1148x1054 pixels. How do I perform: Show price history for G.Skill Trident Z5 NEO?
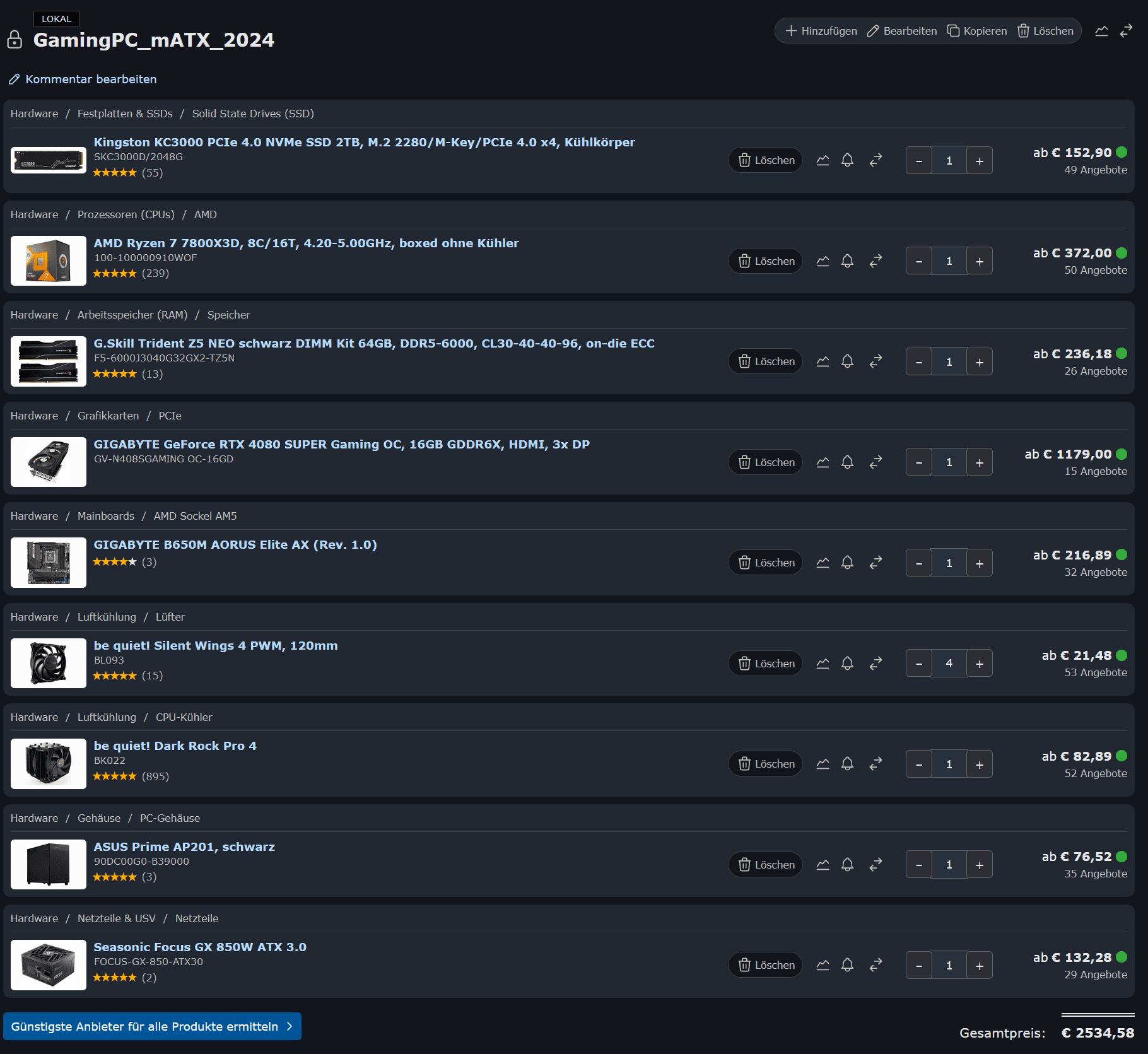(823, 361)
